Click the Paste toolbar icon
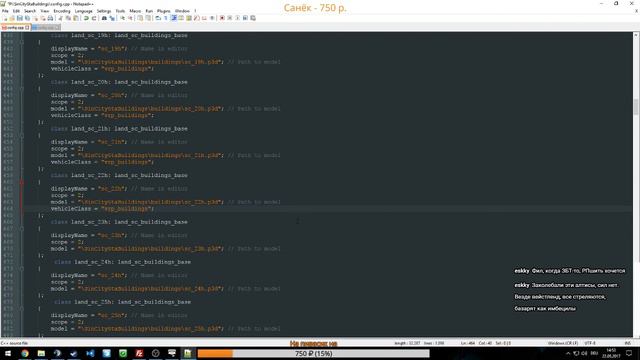This screenshot has width=640, height=360. coord(76,18)
